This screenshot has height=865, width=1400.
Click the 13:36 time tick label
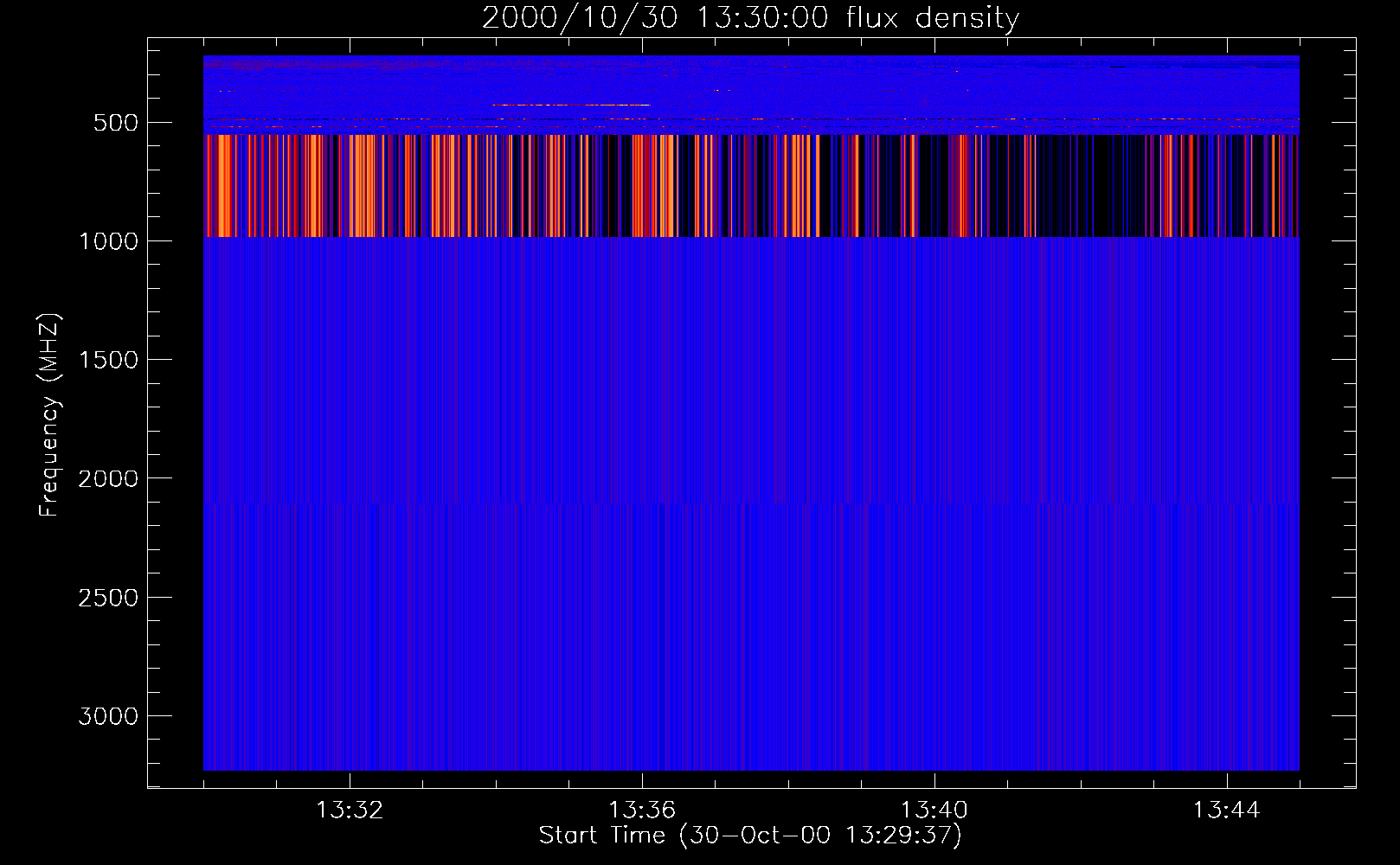pyautogui.click(x=642, y=811)
